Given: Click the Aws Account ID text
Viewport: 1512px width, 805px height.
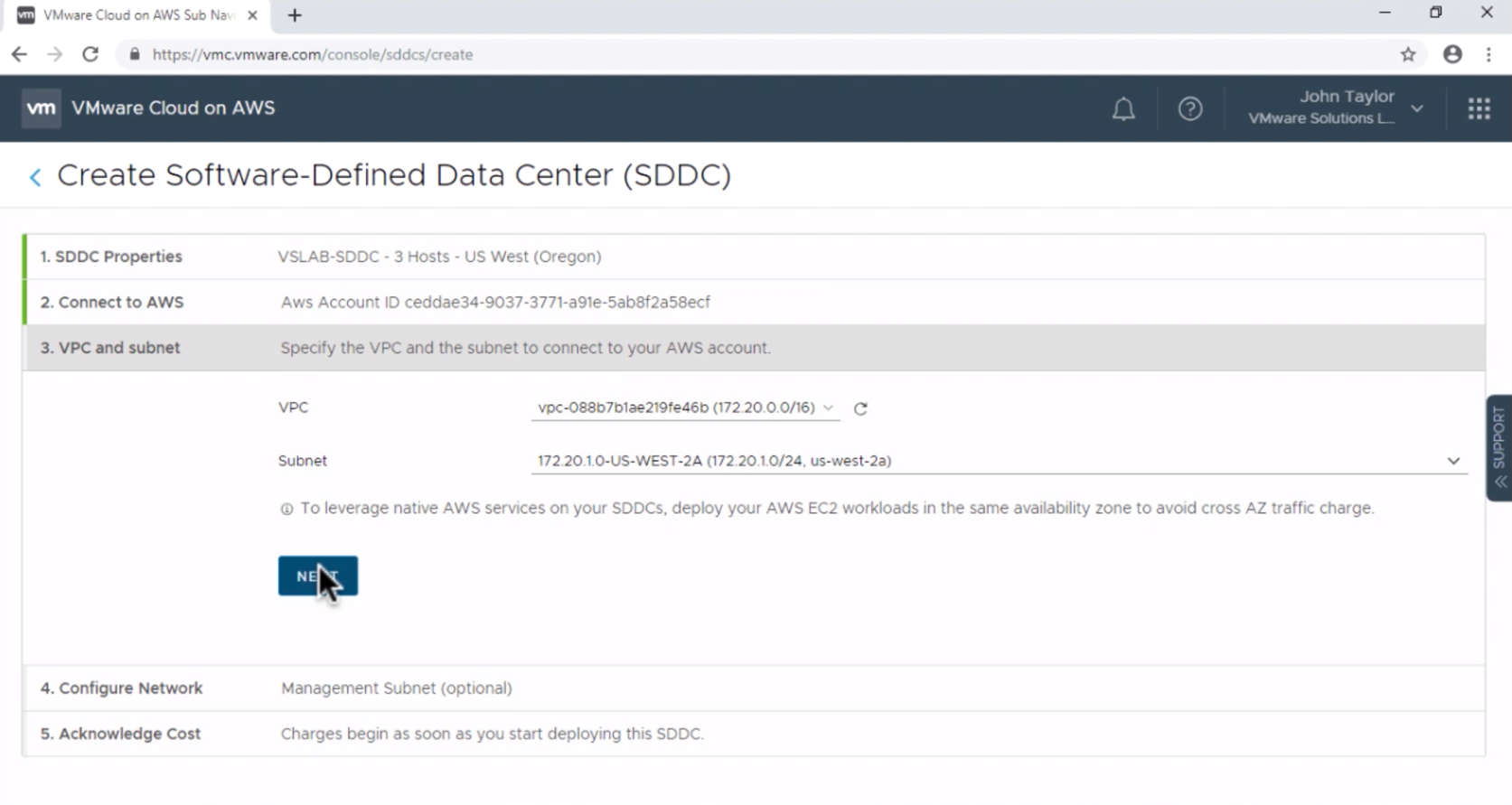Looking at the screenshot, I should click(x=495, y=303).
